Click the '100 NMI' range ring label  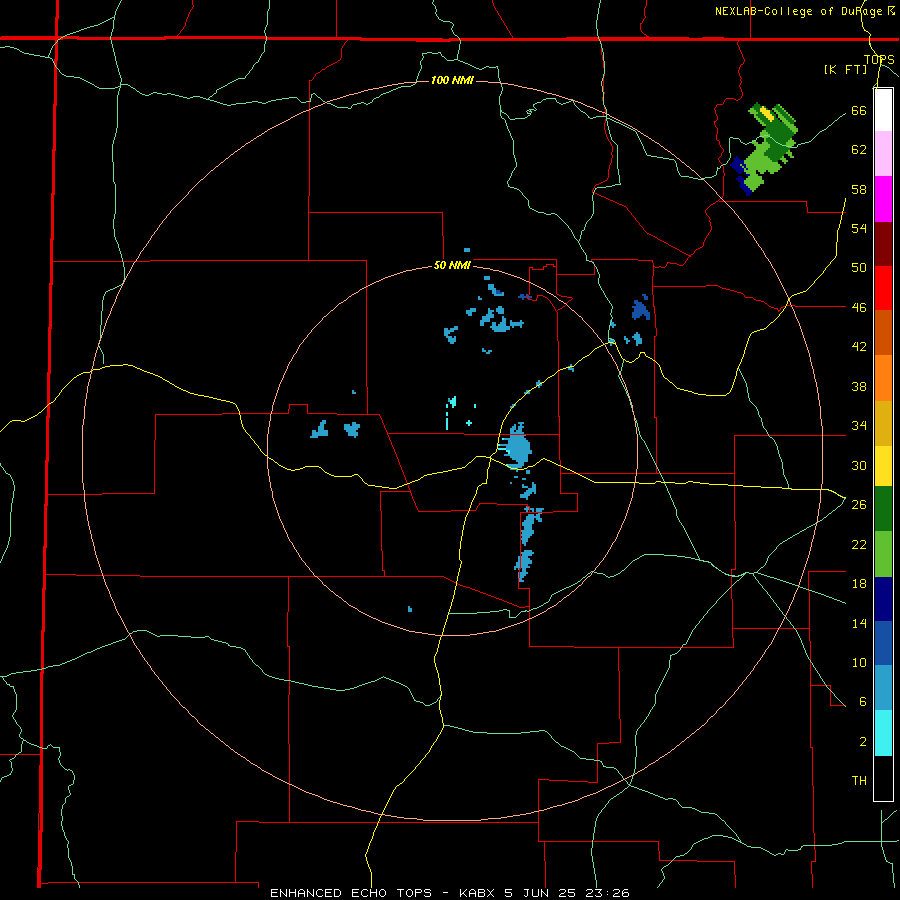pyautogui.click(x=452, y=80)
